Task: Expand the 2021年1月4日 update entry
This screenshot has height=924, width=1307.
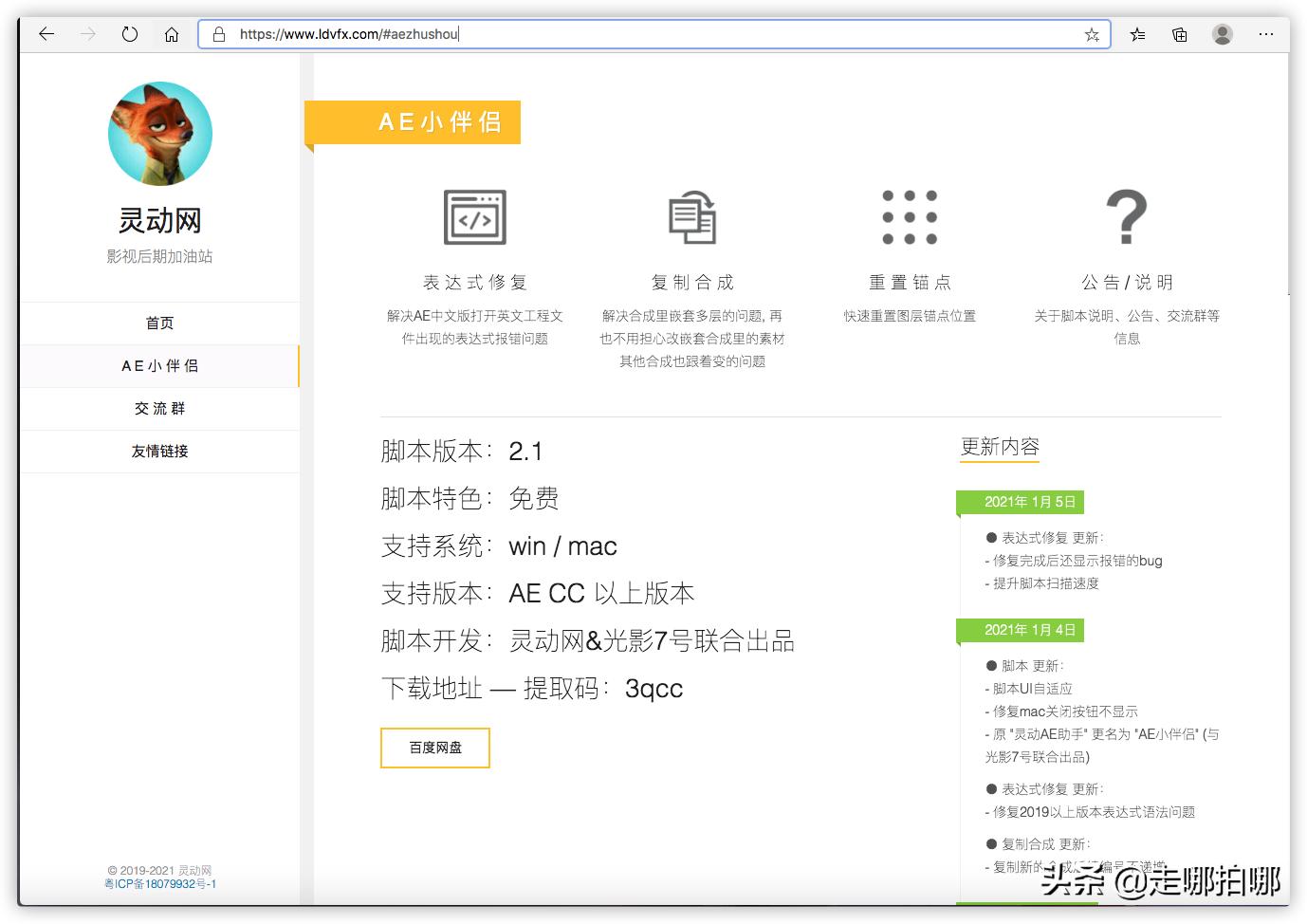Action: click(x=1021, y=630)
